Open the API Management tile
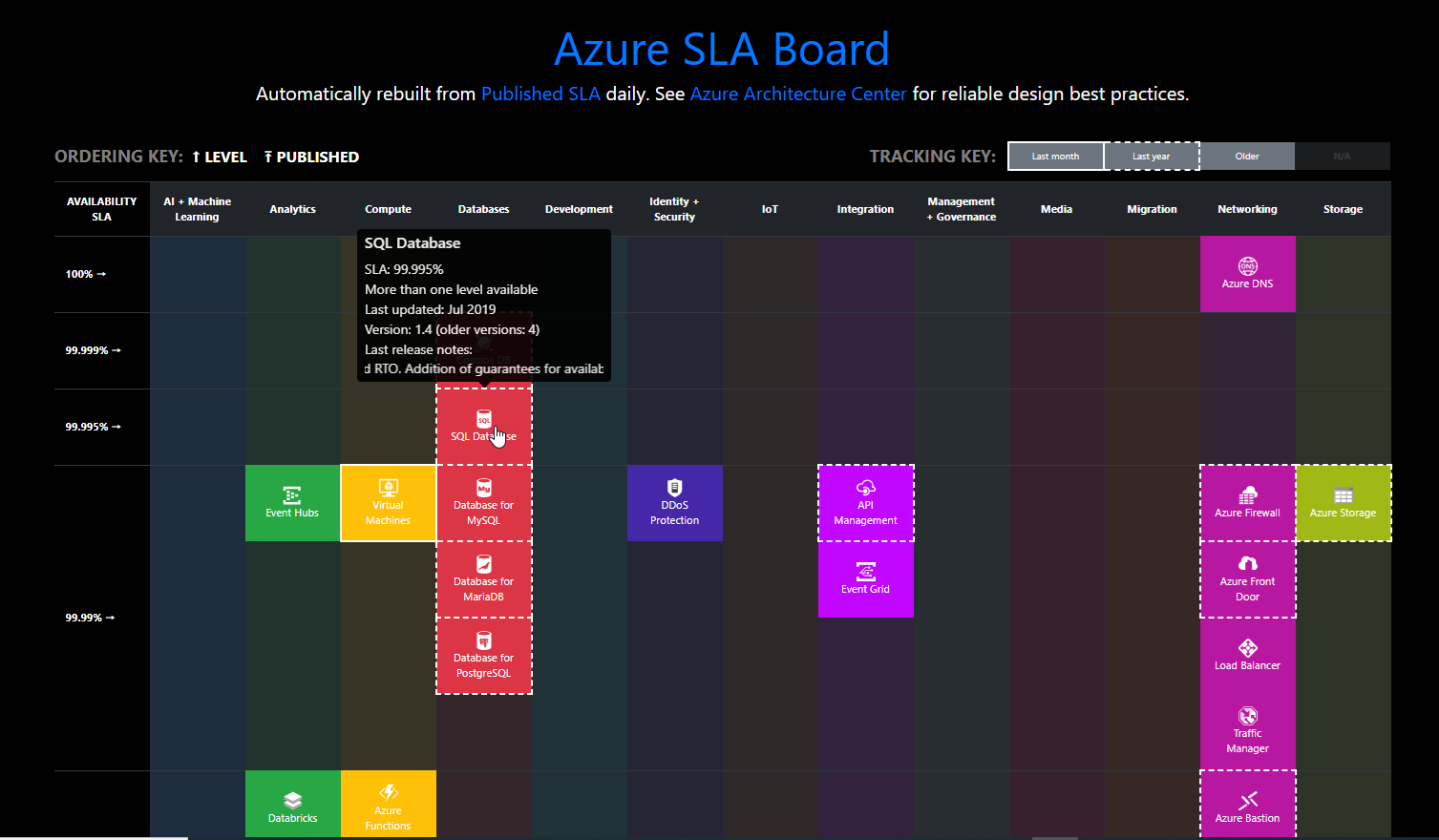This screenshot has width=1439, height=840. pos(865,503)
